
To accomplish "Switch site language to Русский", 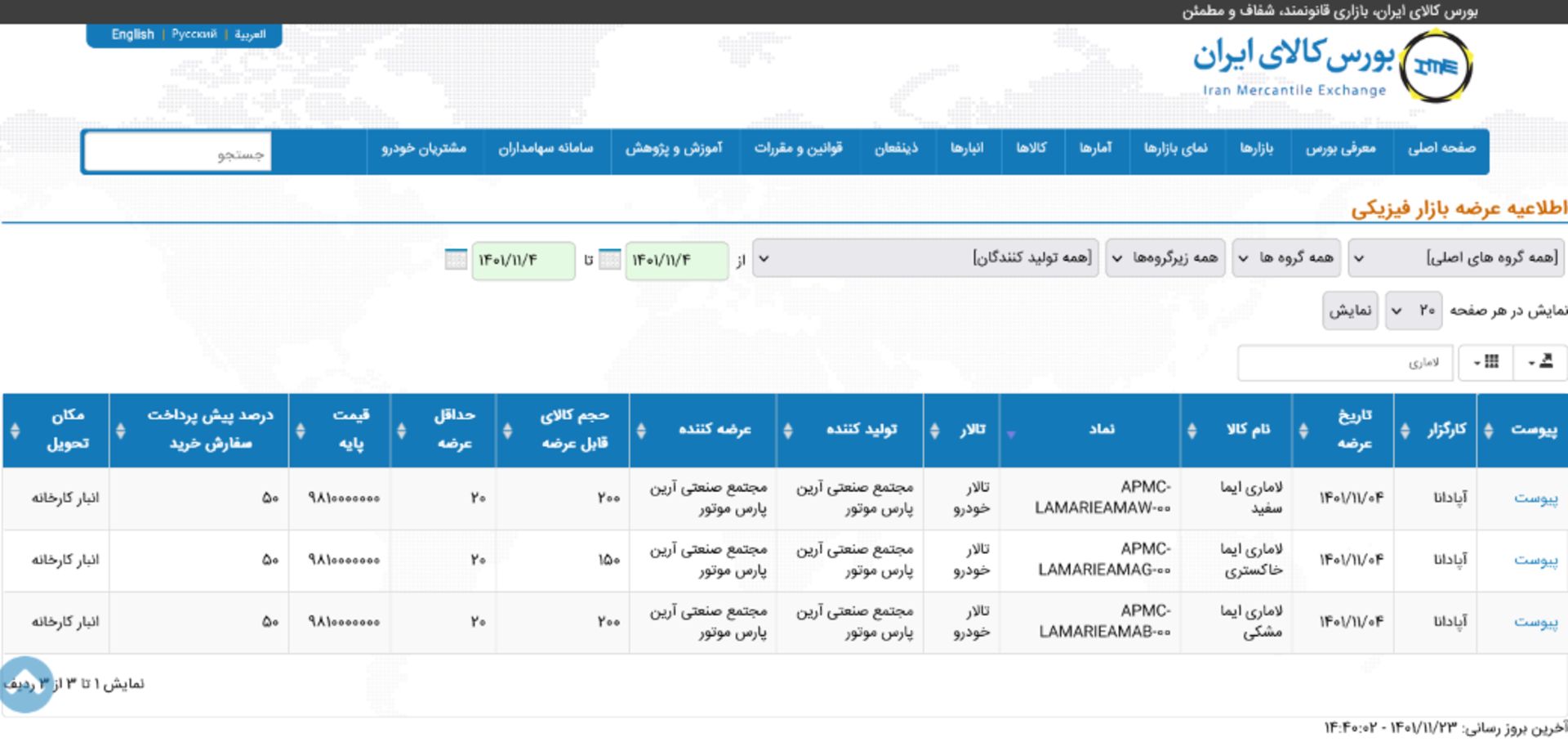I will [194, 34].
